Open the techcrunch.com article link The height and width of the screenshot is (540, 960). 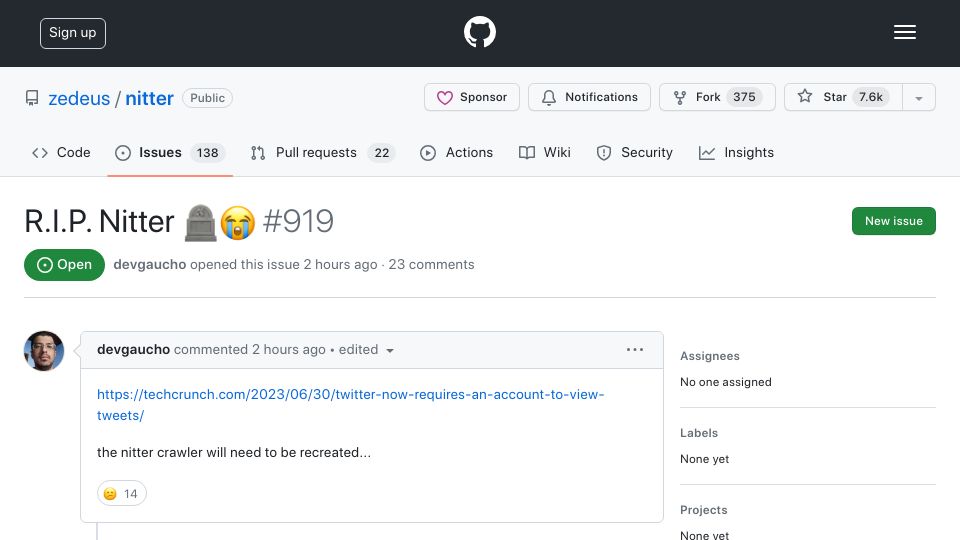(x=350, y=405)
